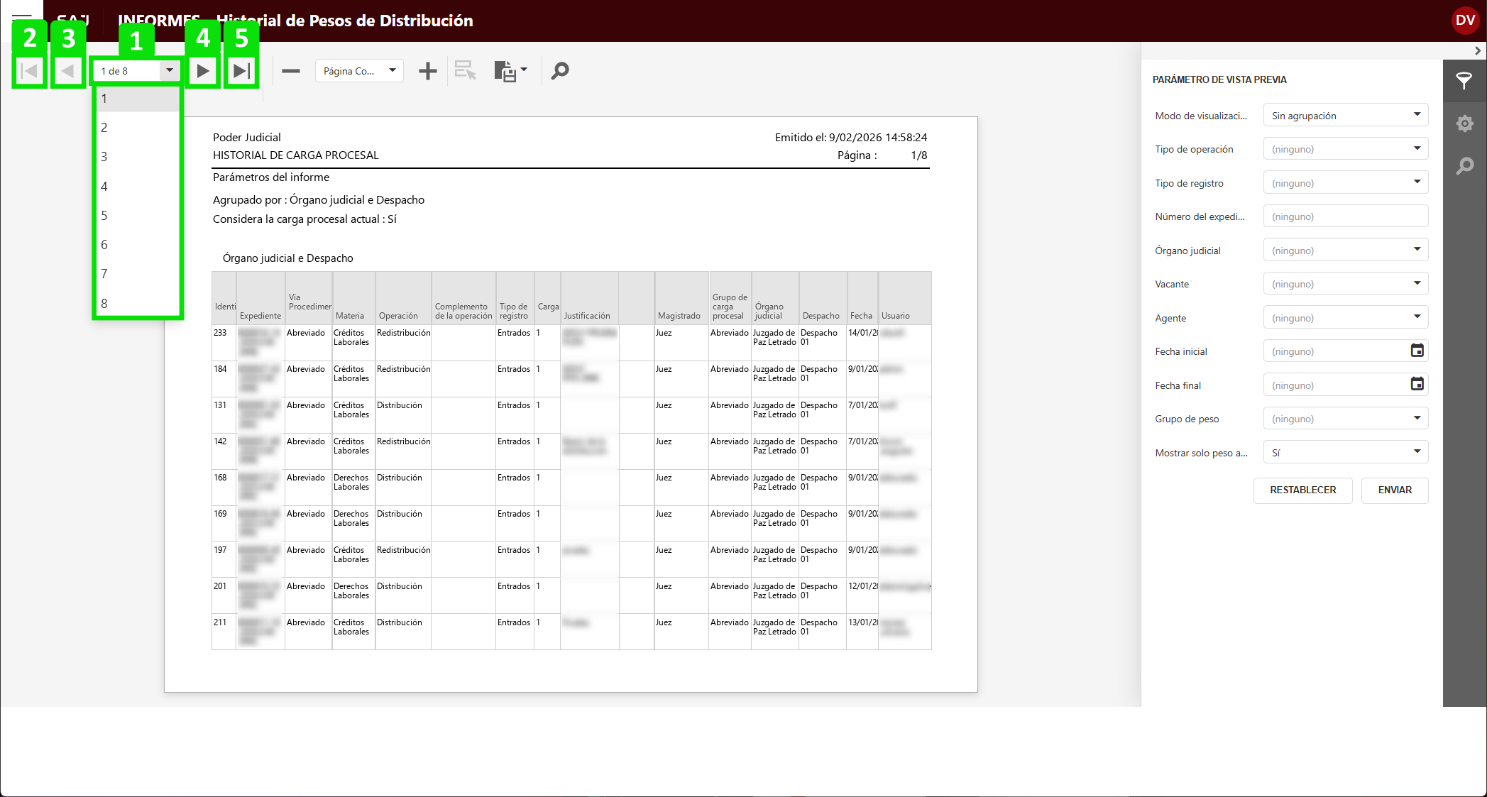This screenshot has height=797, width=1487.
Task: Open the filter parameters tab in sidebar
Action: point(1464,82)
